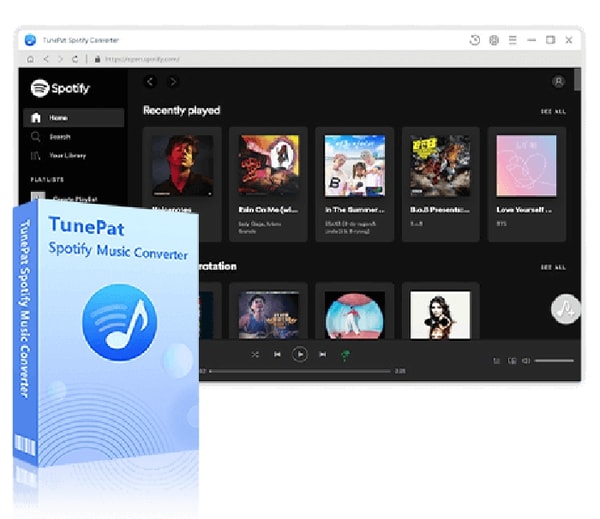Screen dimensions: 600x519
Task: Click the browser back arrow in address bar
Action: [46, 59]
